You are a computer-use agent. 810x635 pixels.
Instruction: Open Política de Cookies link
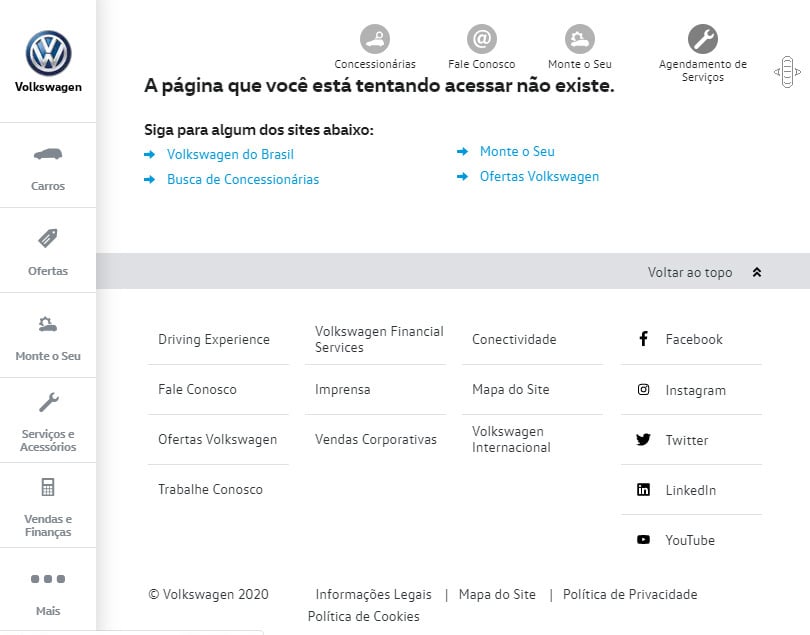(364, 616)
